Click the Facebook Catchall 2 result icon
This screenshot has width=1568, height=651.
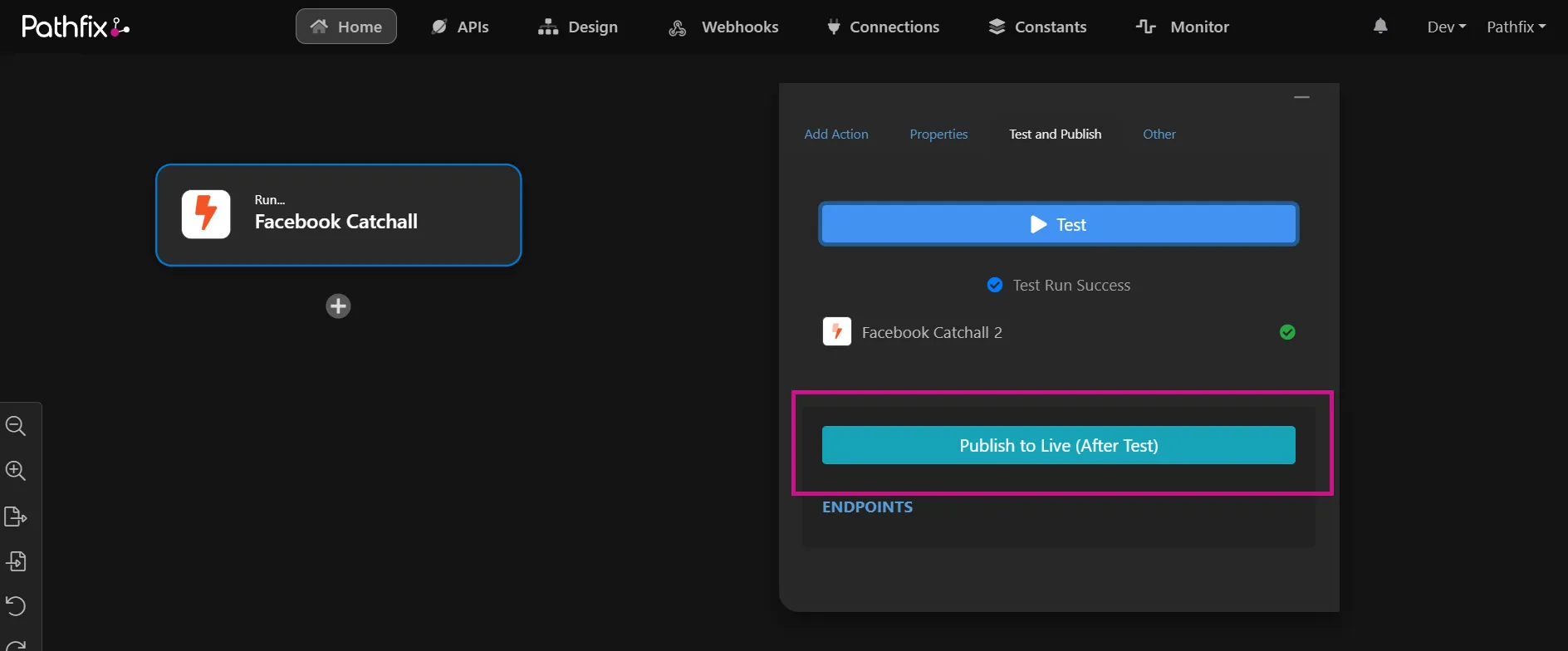point(837,331)
